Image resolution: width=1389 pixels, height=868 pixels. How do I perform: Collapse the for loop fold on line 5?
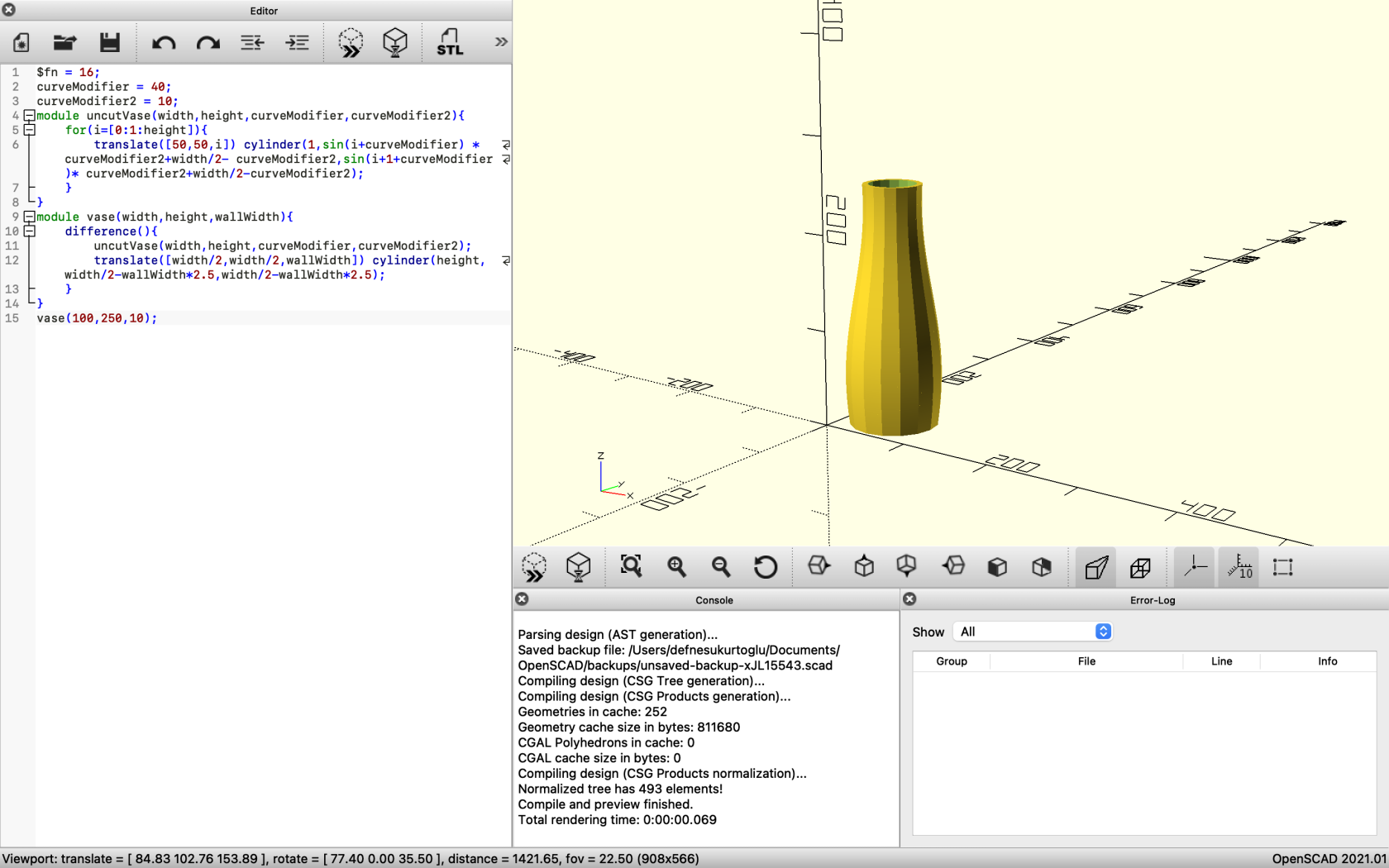click(30, 130)
